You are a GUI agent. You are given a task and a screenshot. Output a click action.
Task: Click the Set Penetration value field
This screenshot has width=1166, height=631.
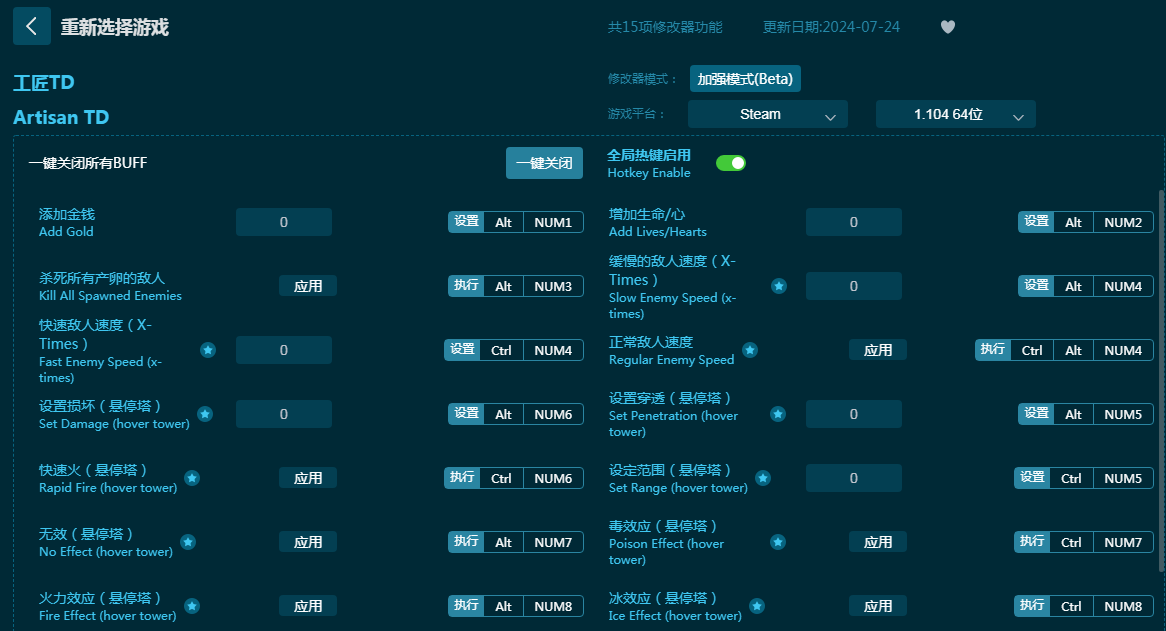click(x=854, y=414)
